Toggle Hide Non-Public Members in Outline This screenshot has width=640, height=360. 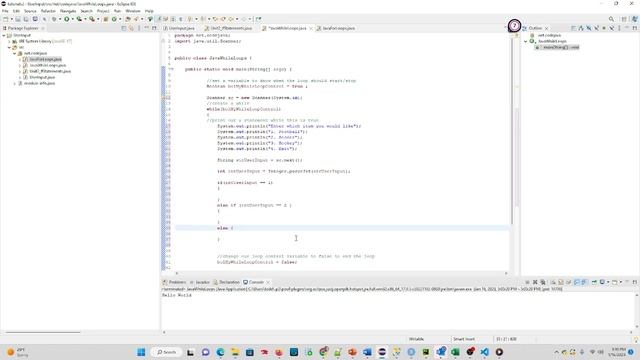[604, 28]
